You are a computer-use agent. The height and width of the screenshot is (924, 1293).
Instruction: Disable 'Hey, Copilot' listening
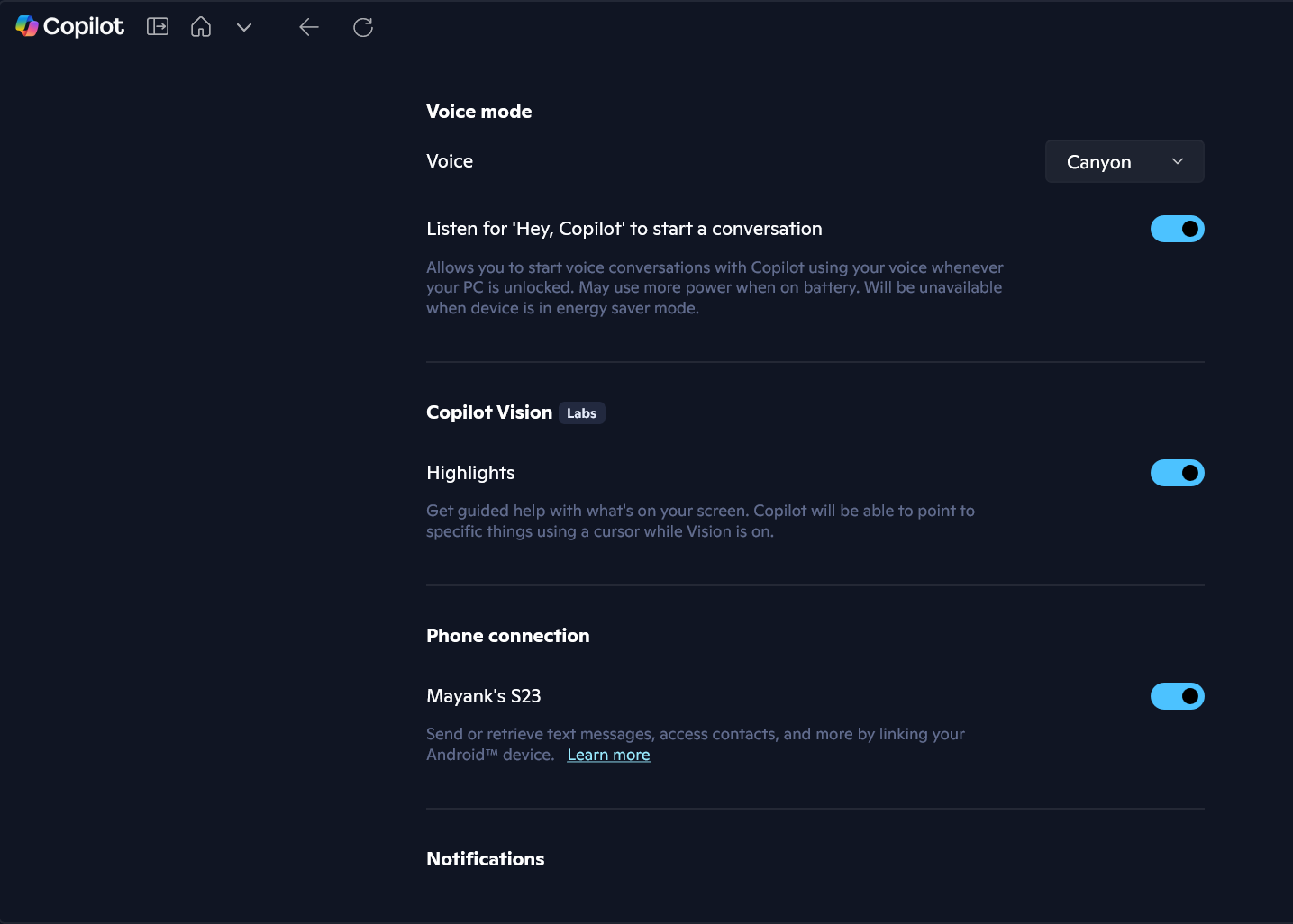[1178, 229]
